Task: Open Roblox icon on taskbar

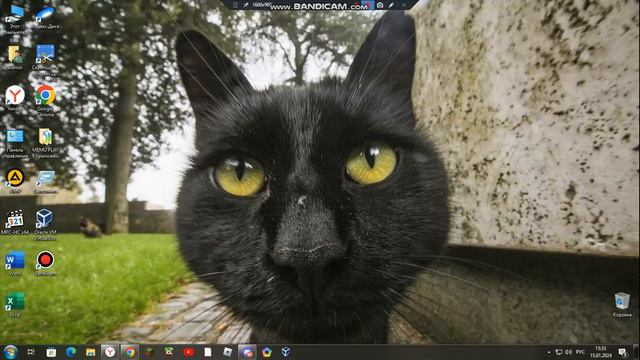Action: 227,352
